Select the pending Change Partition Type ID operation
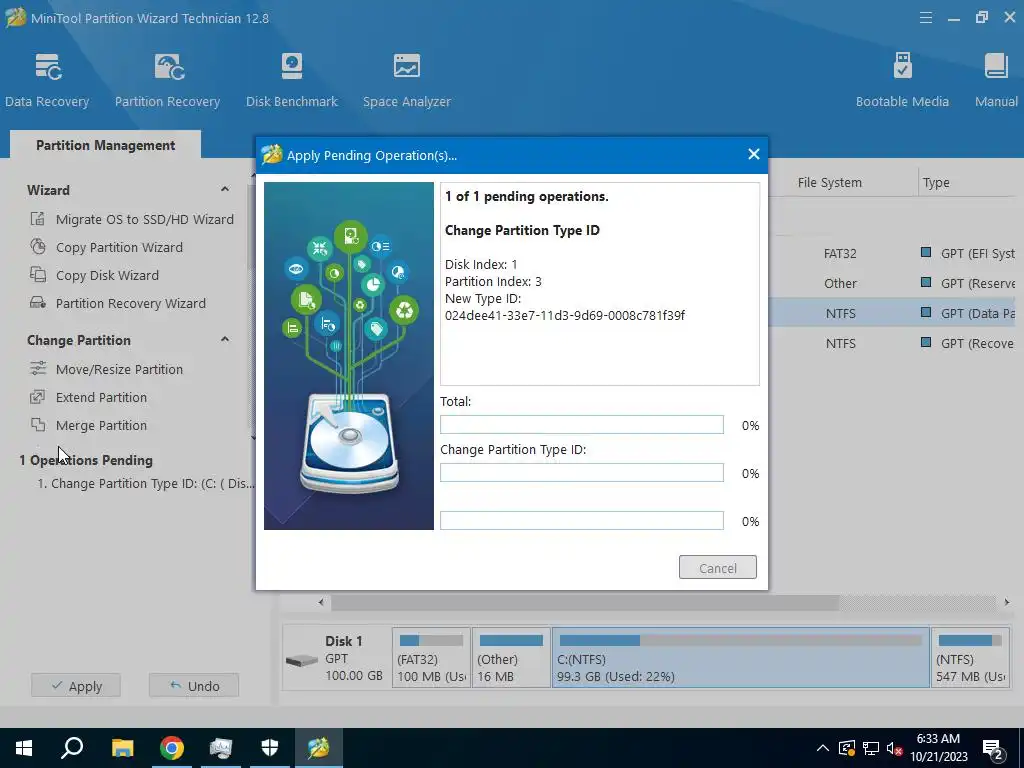 146,484
